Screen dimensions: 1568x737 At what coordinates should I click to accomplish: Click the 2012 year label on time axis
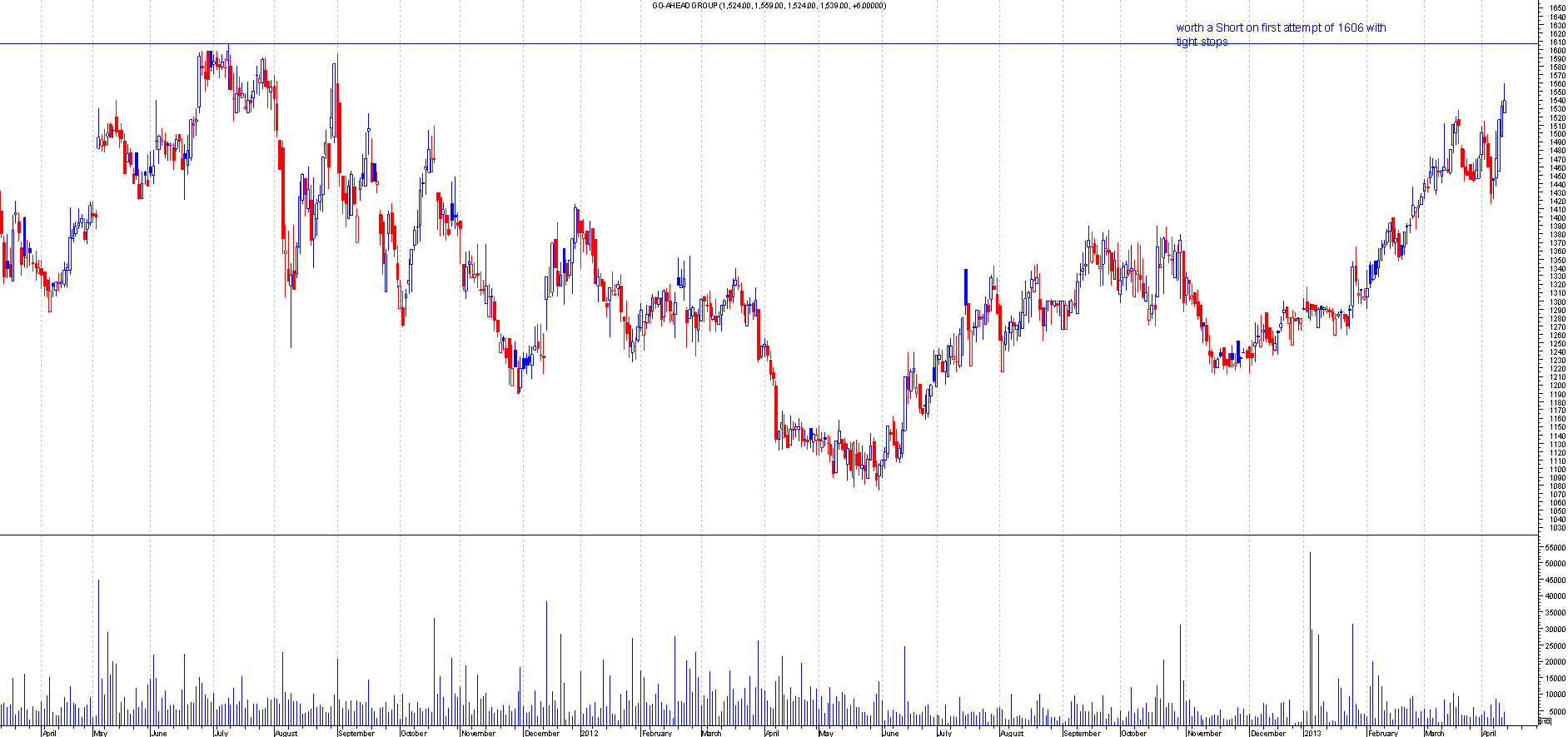(590, 733)
